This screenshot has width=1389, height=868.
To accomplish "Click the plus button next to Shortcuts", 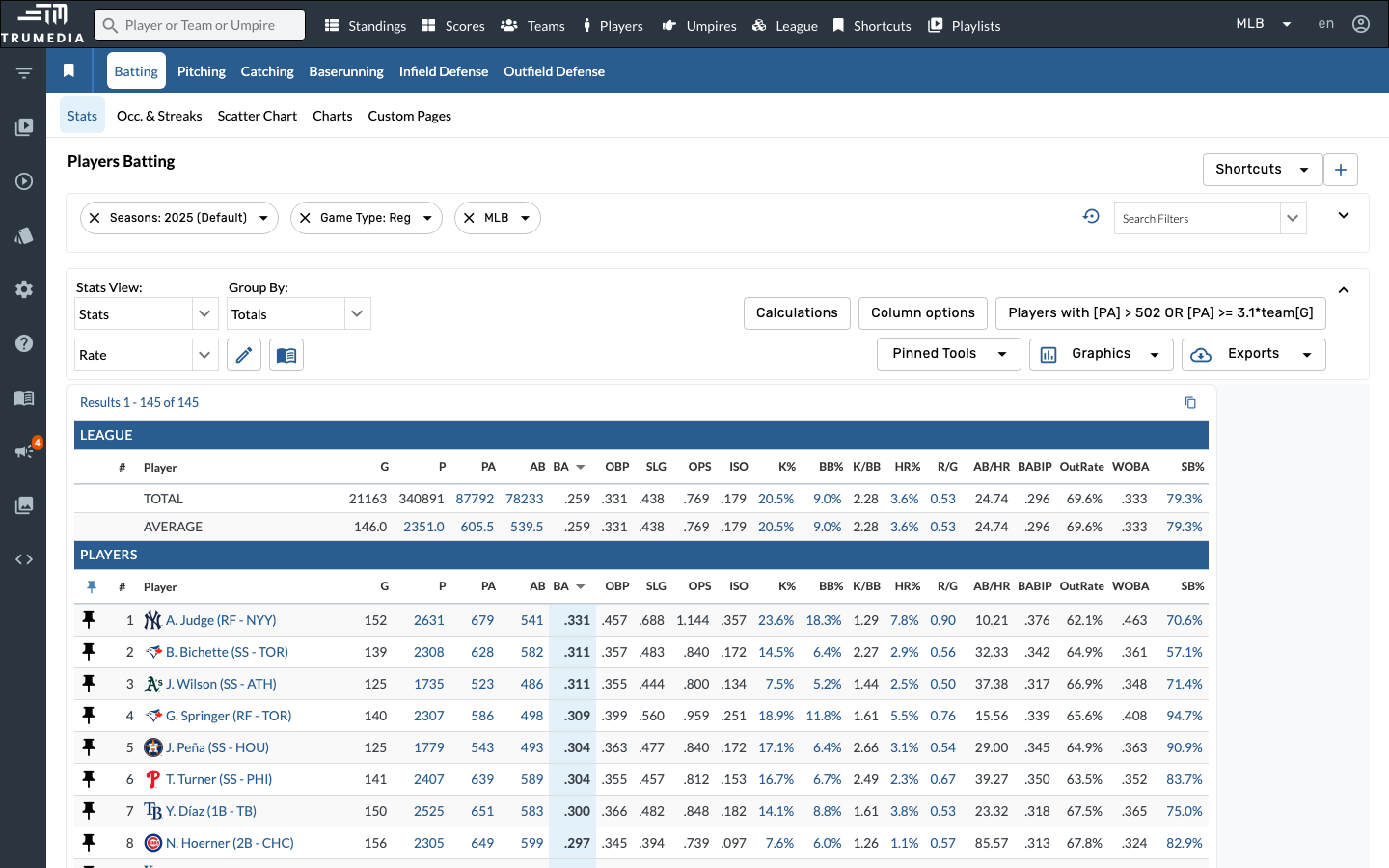I will 1341,170.
